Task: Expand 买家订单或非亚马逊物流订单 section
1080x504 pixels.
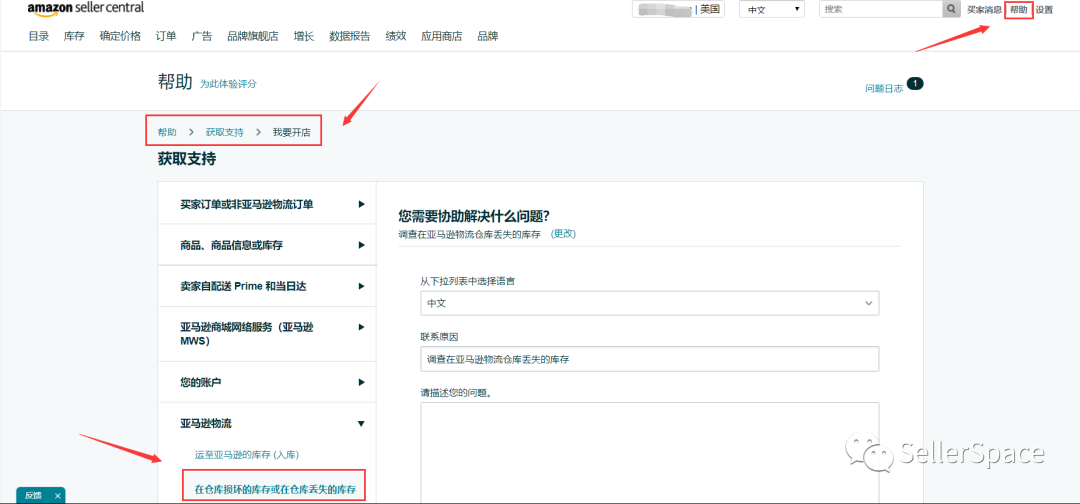Action: [267, 204]
